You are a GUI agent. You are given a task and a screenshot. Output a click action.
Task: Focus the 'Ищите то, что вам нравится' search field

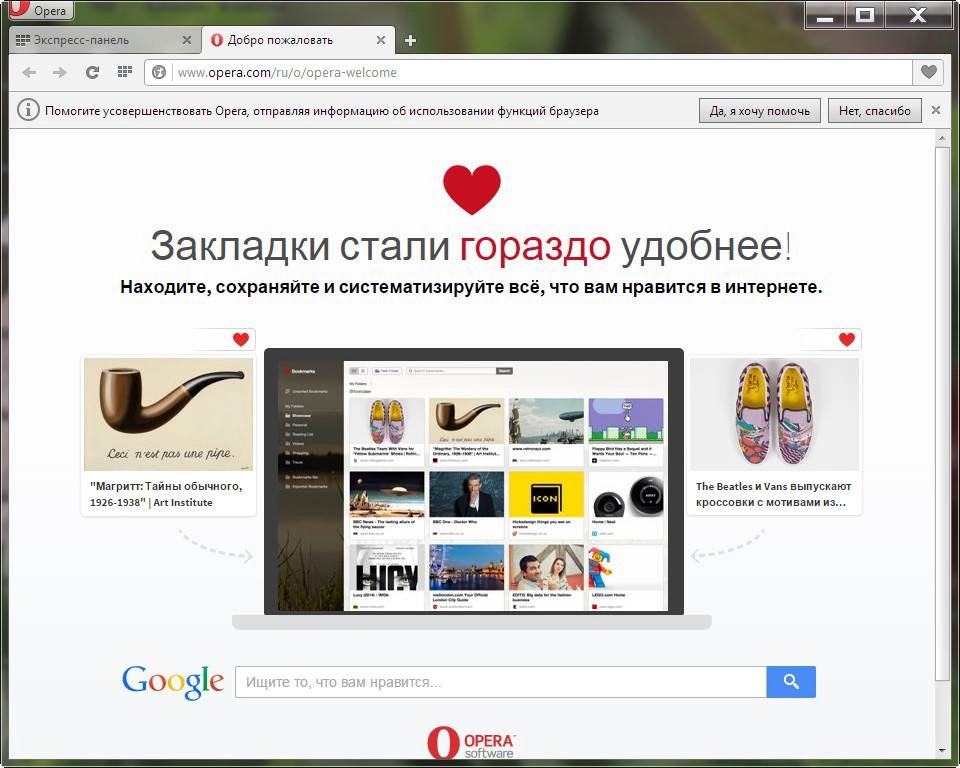pos(501,682)
